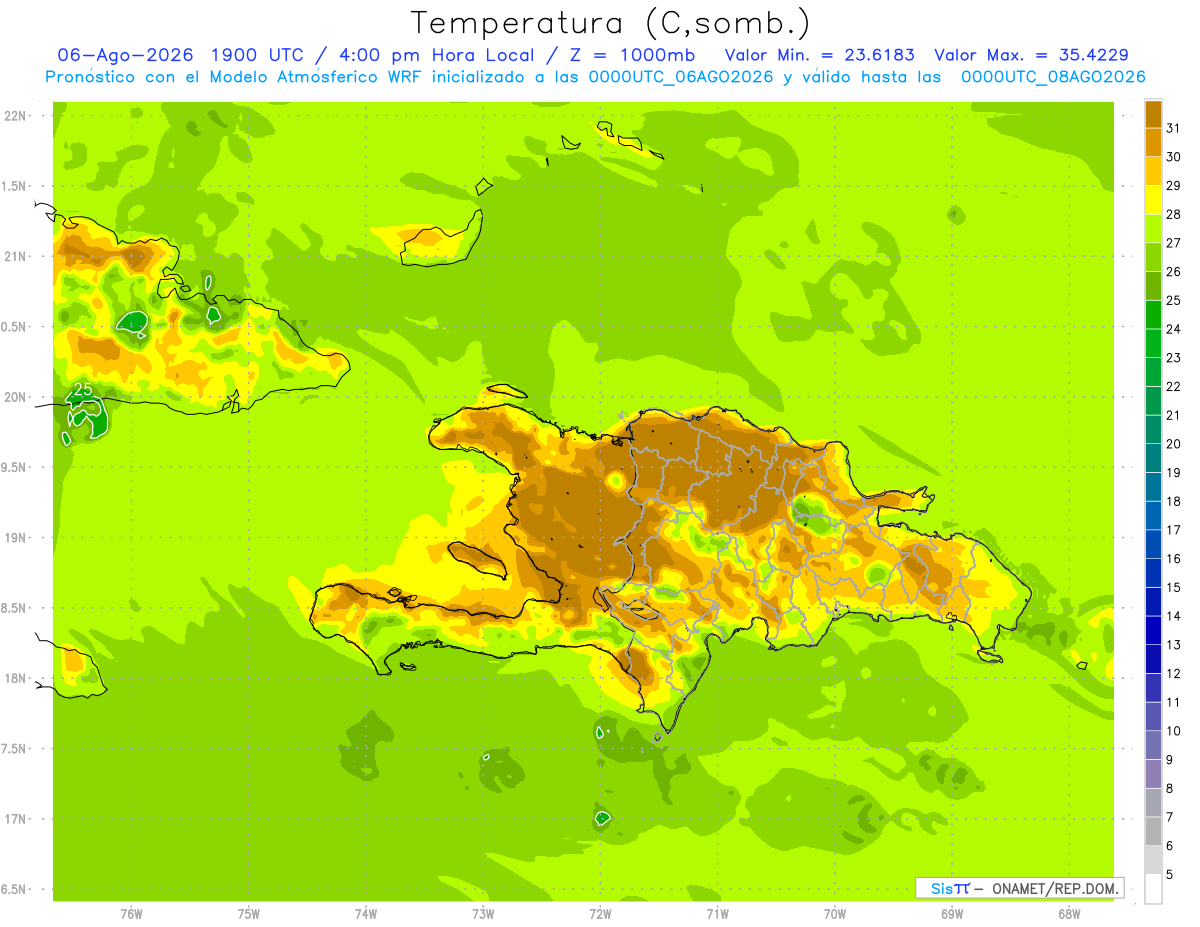Viewport: 1200px width, 927px height.
Task: Click the '76W' longitude label
Action: pos(131,914)
